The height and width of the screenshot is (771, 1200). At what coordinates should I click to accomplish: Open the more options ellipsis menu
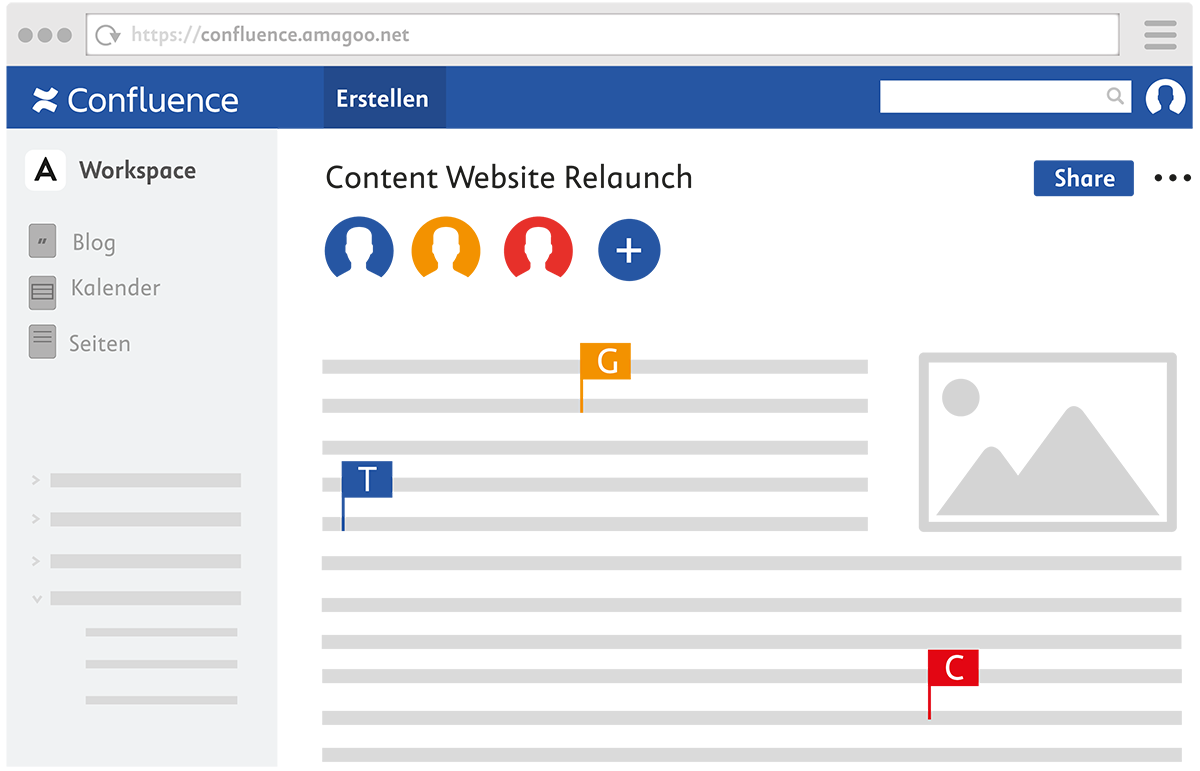(1171, 177)
